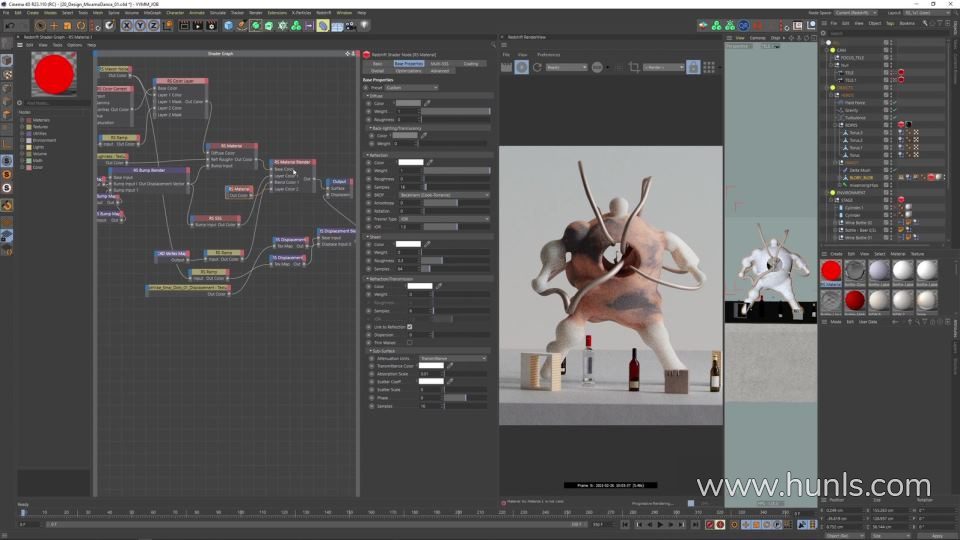The image size is (960, 540).
Task: Toggle the RenderView lock icon
Action: 692,67
